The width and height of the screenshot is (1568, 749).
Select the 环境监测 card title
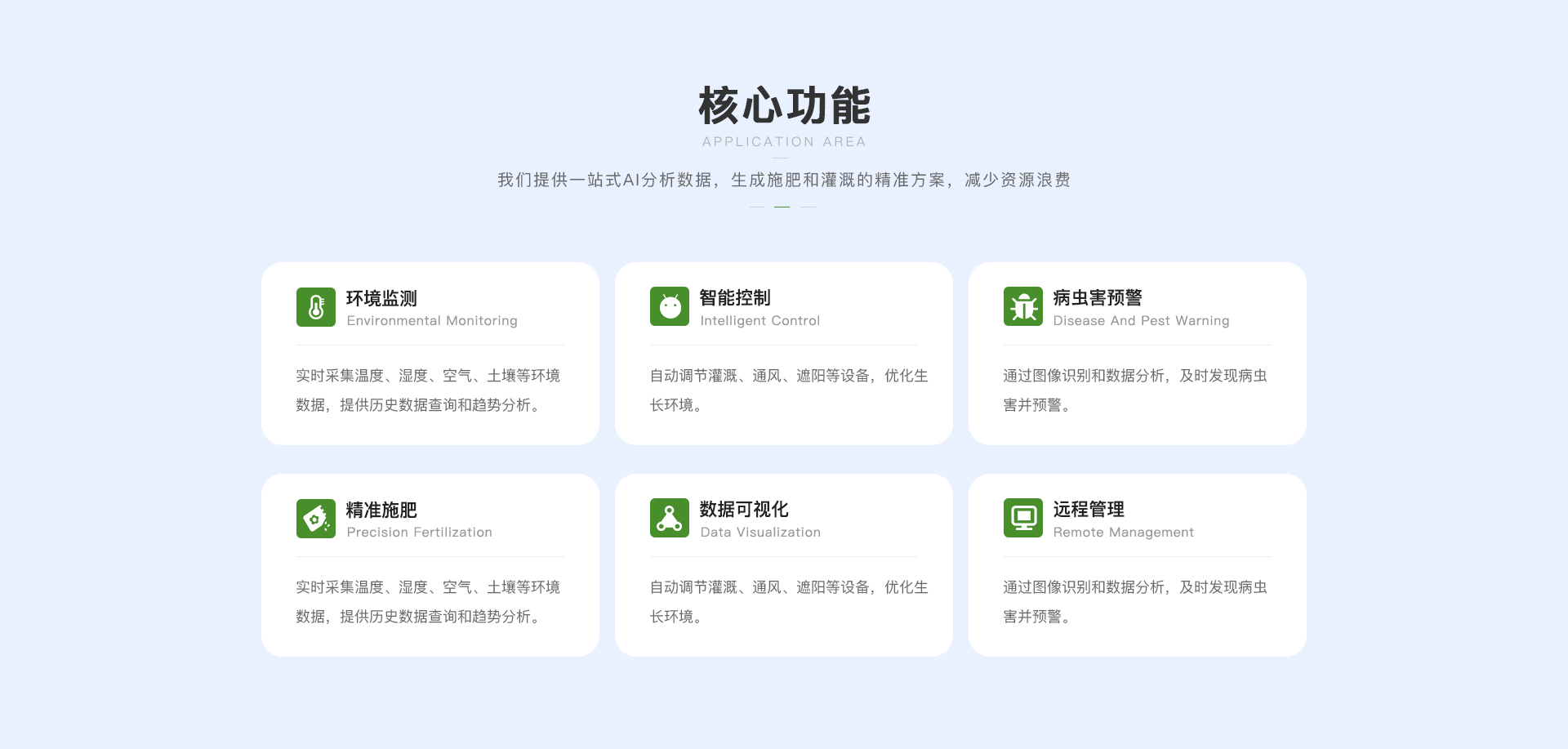click(381, 299)
